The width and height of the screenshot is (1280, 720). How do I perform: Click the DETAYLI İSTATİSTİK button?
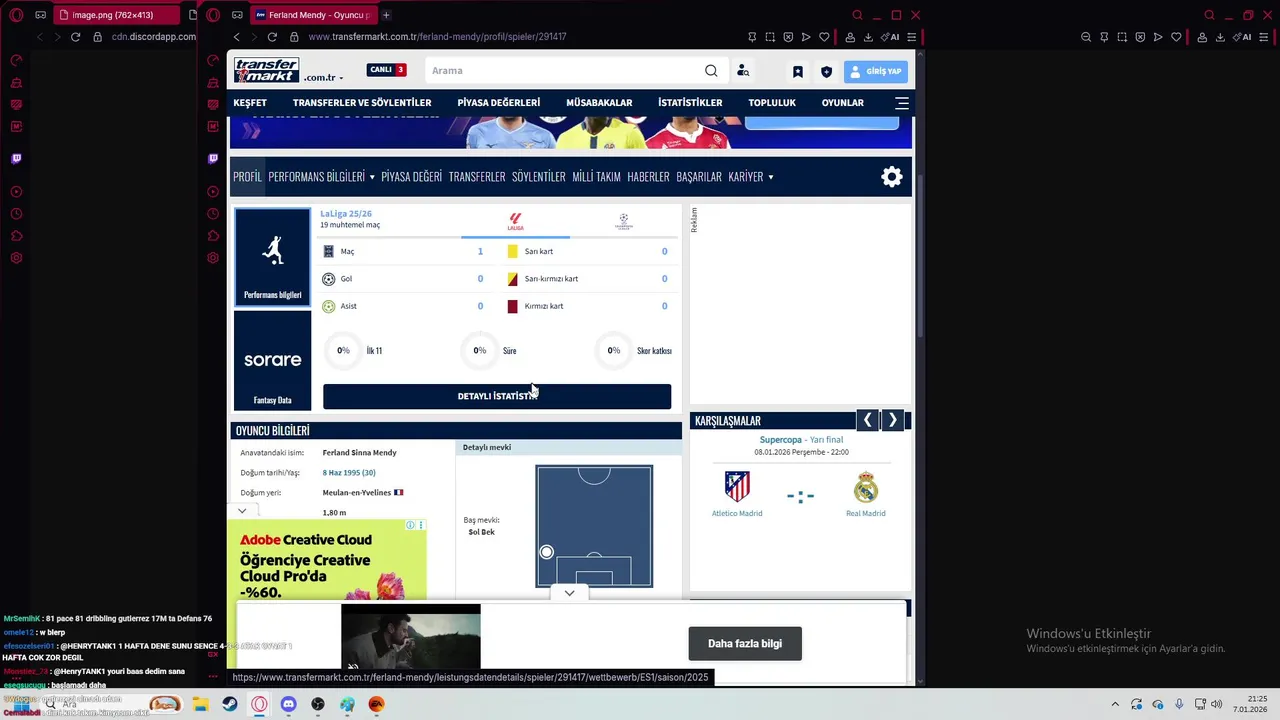click(497, 396)
